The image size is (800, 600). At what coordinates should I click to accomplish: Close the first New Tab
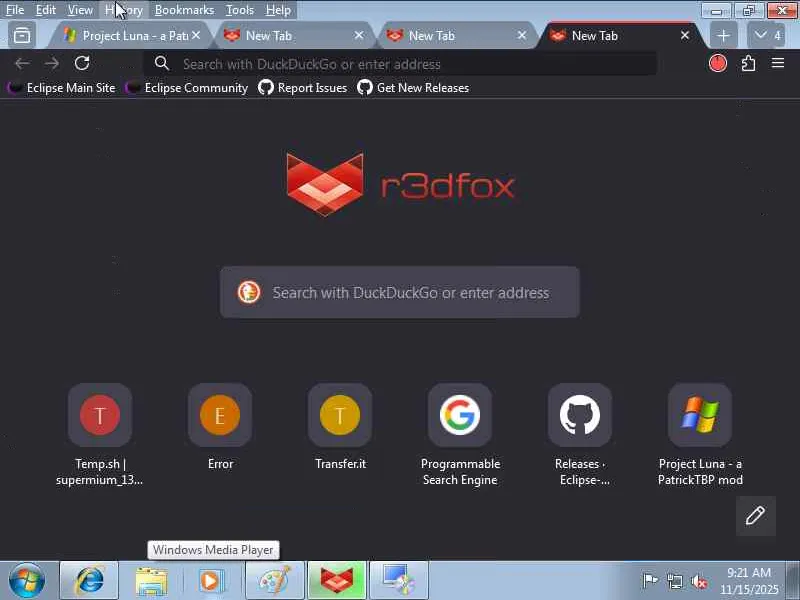point(359,35)
